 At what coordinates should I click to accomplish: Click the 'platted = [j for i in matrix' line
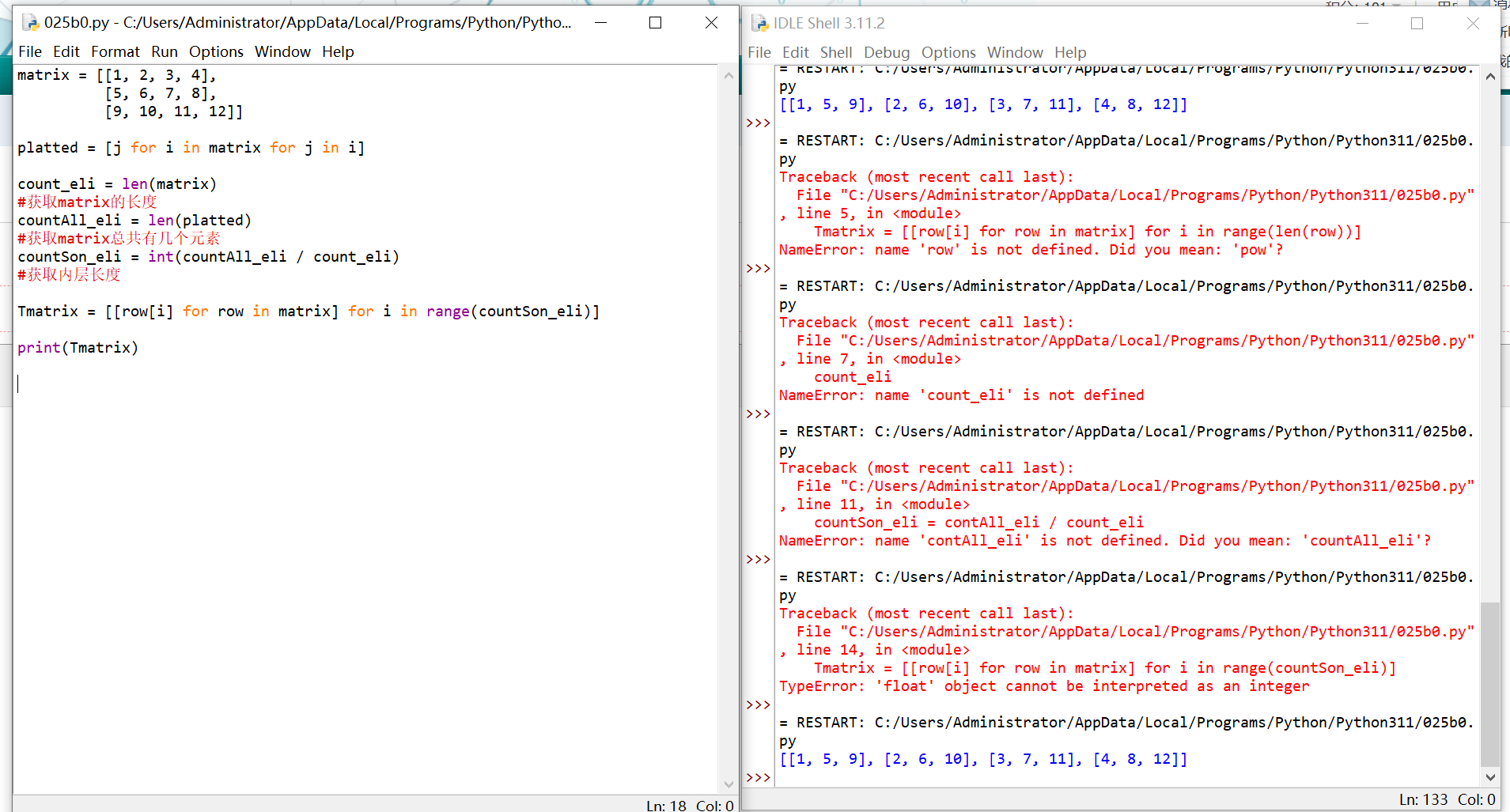coord(191,147)
